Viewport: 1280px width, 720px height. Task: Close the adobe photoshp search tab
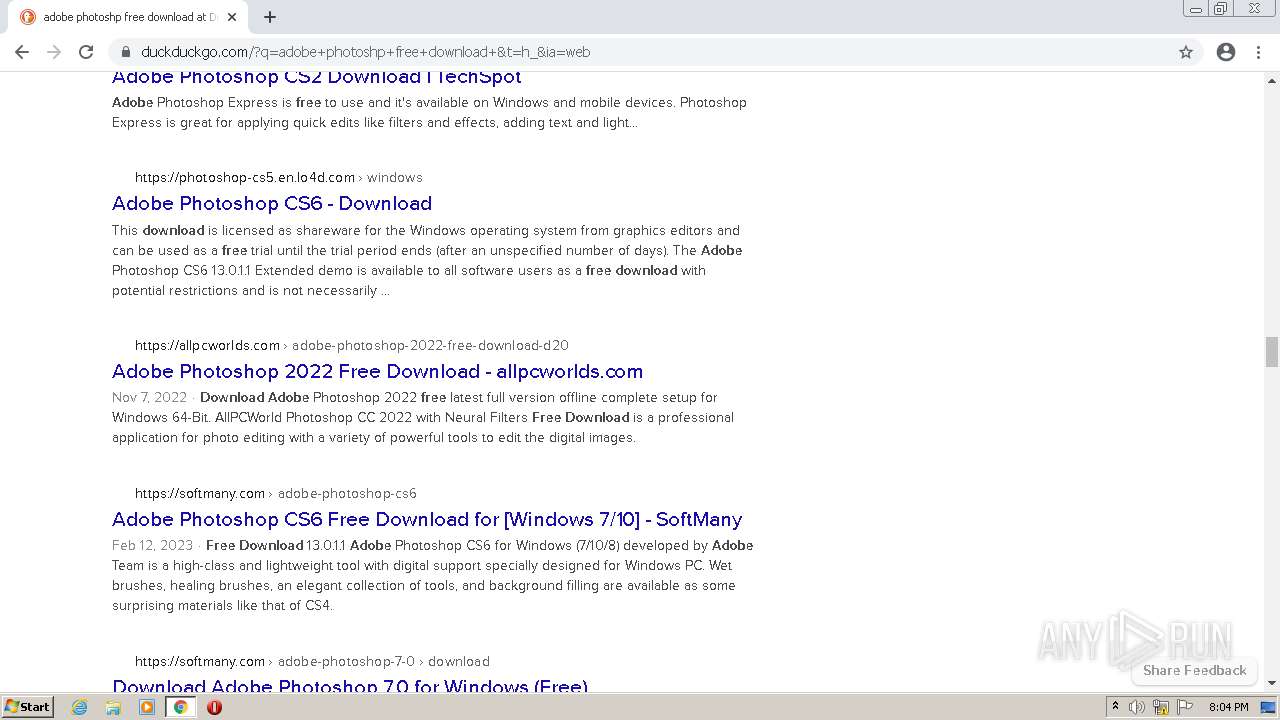click(232, 17)
